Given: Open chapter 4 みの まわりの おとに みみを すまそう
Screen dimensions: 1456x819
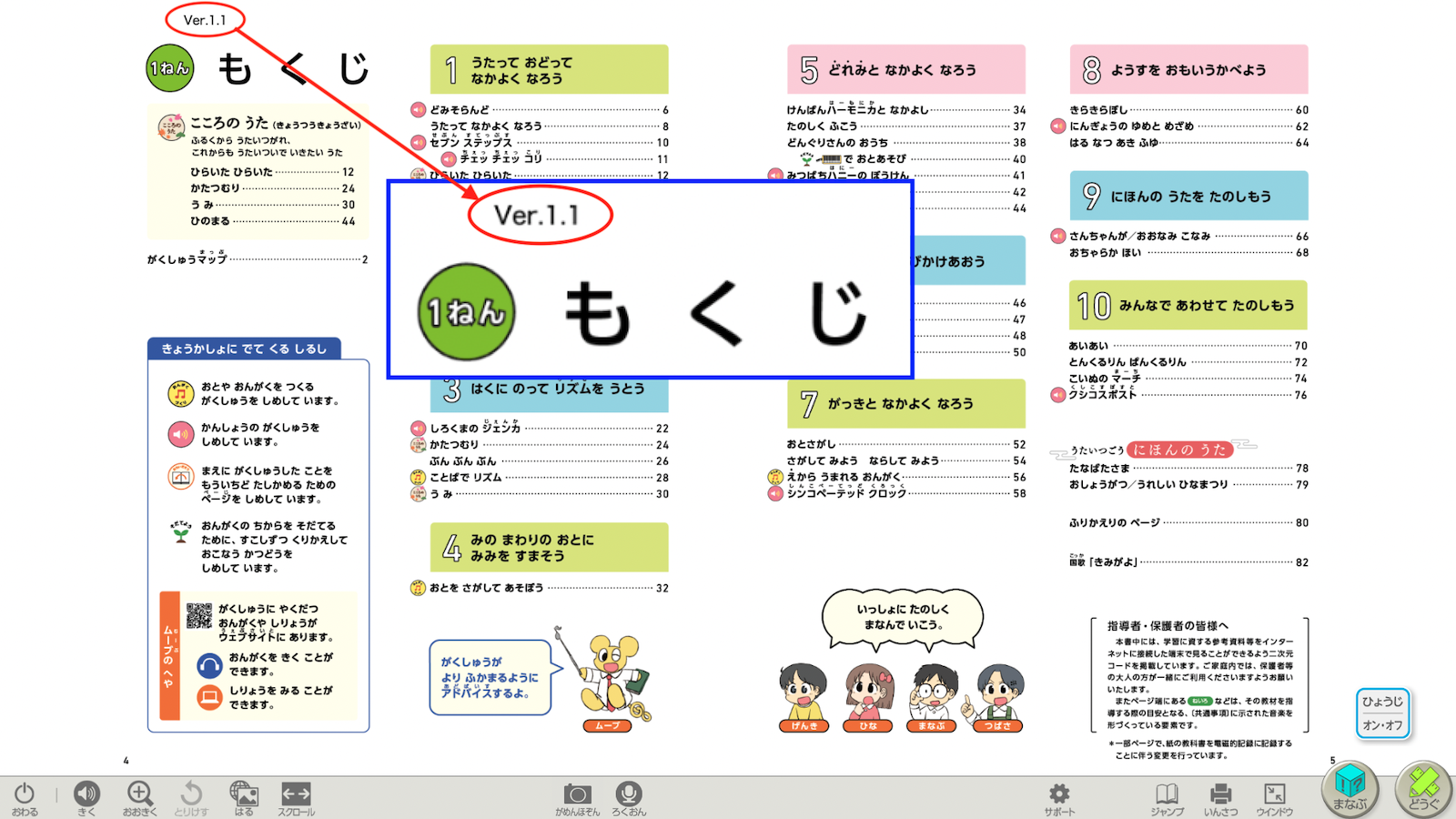Looking at the screenshot, I should (x=550, y=547).
